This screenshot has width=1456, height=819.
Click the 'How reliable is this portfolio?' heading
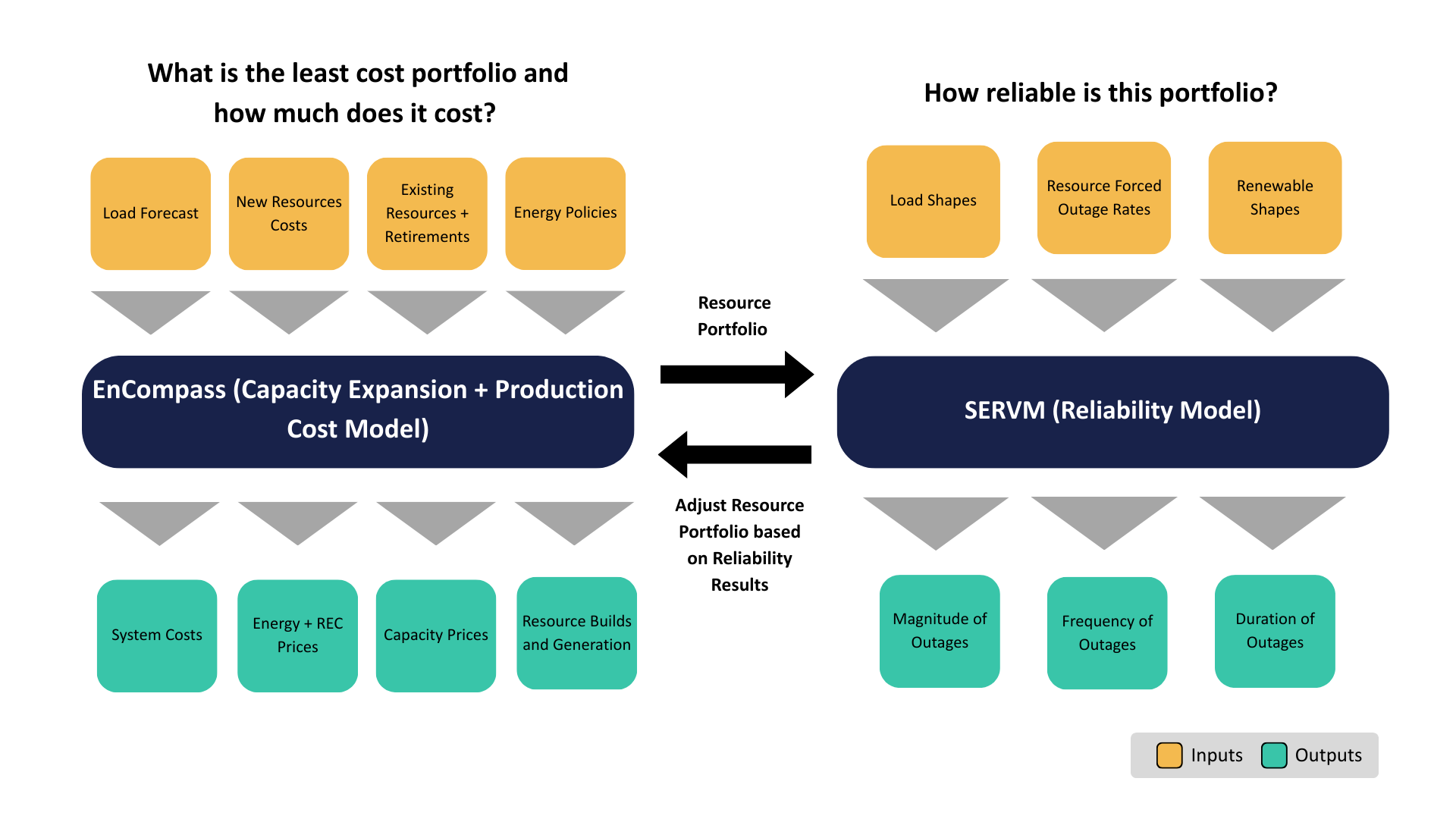(1100, 93)
